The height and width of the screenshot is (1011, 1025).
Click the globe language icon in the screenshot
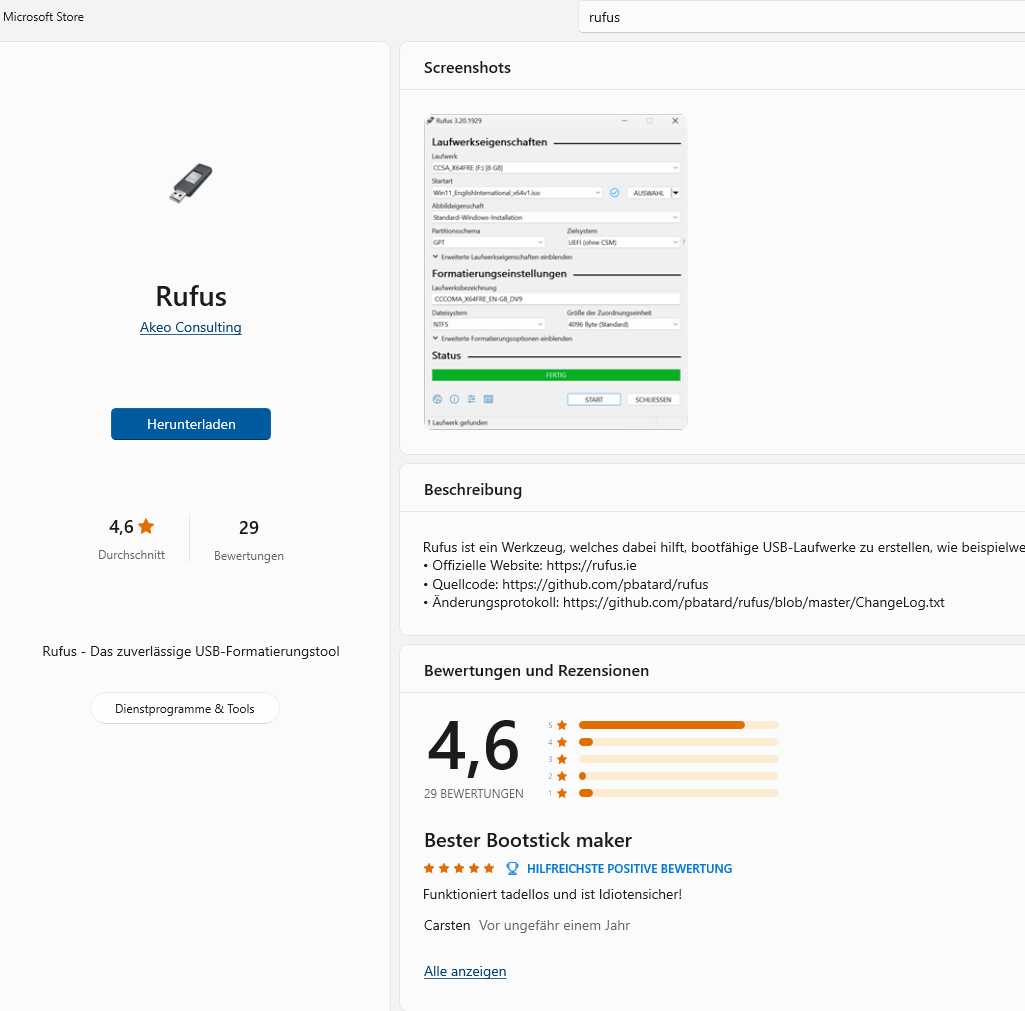pos(437,399)
